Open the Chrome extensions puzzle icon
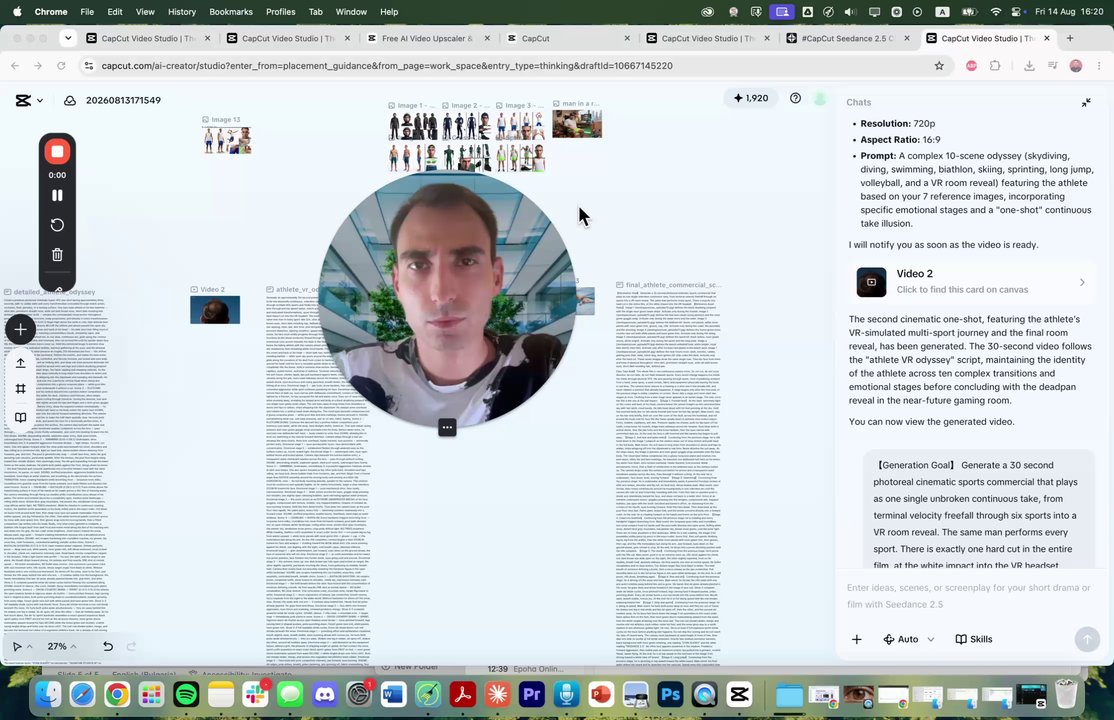The height and width of the screenshot is (720, 1114). pos(995,65)
